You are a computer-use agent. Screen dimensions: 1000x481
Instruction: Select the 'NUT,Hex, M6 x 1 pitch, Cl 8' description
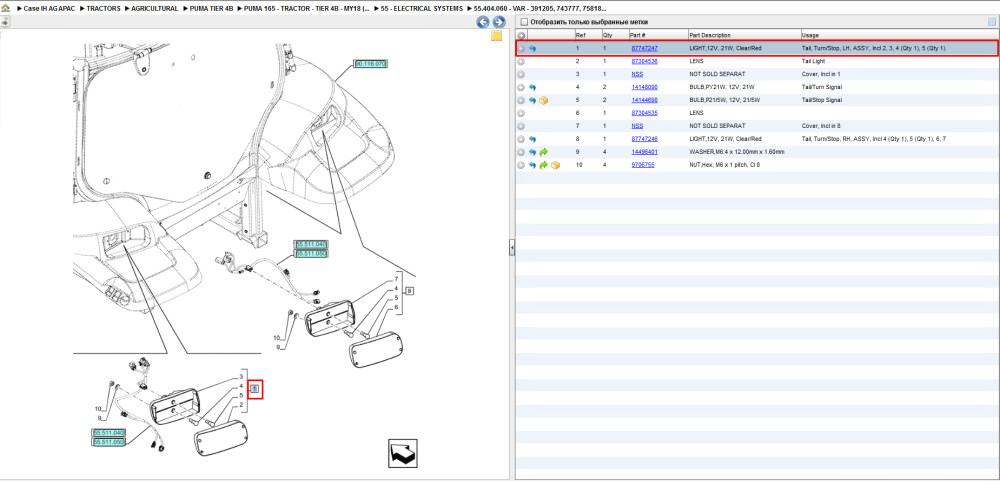tap(725, 165)
